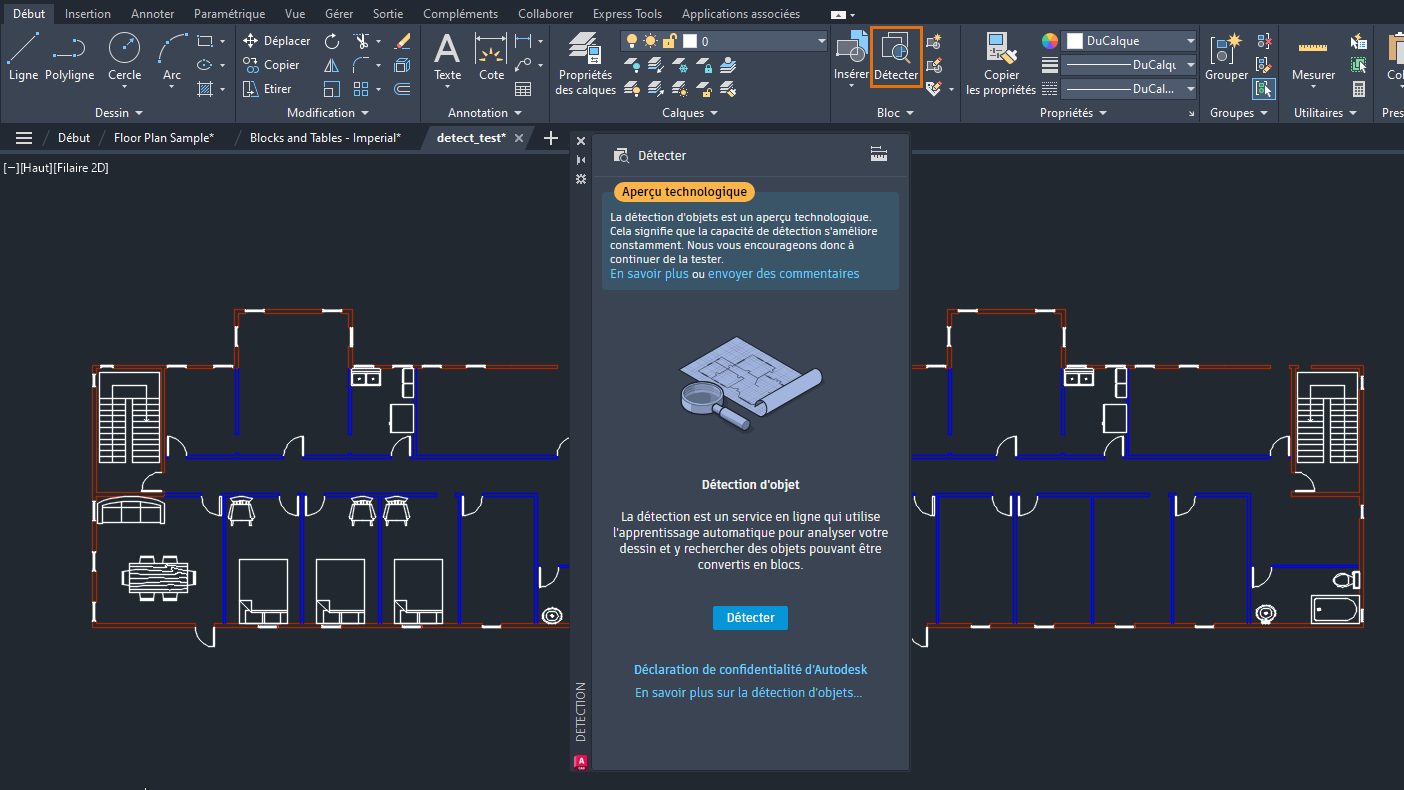Create a new drawing tab with plus button
The image size is (1404, 790).
(550, 138)
